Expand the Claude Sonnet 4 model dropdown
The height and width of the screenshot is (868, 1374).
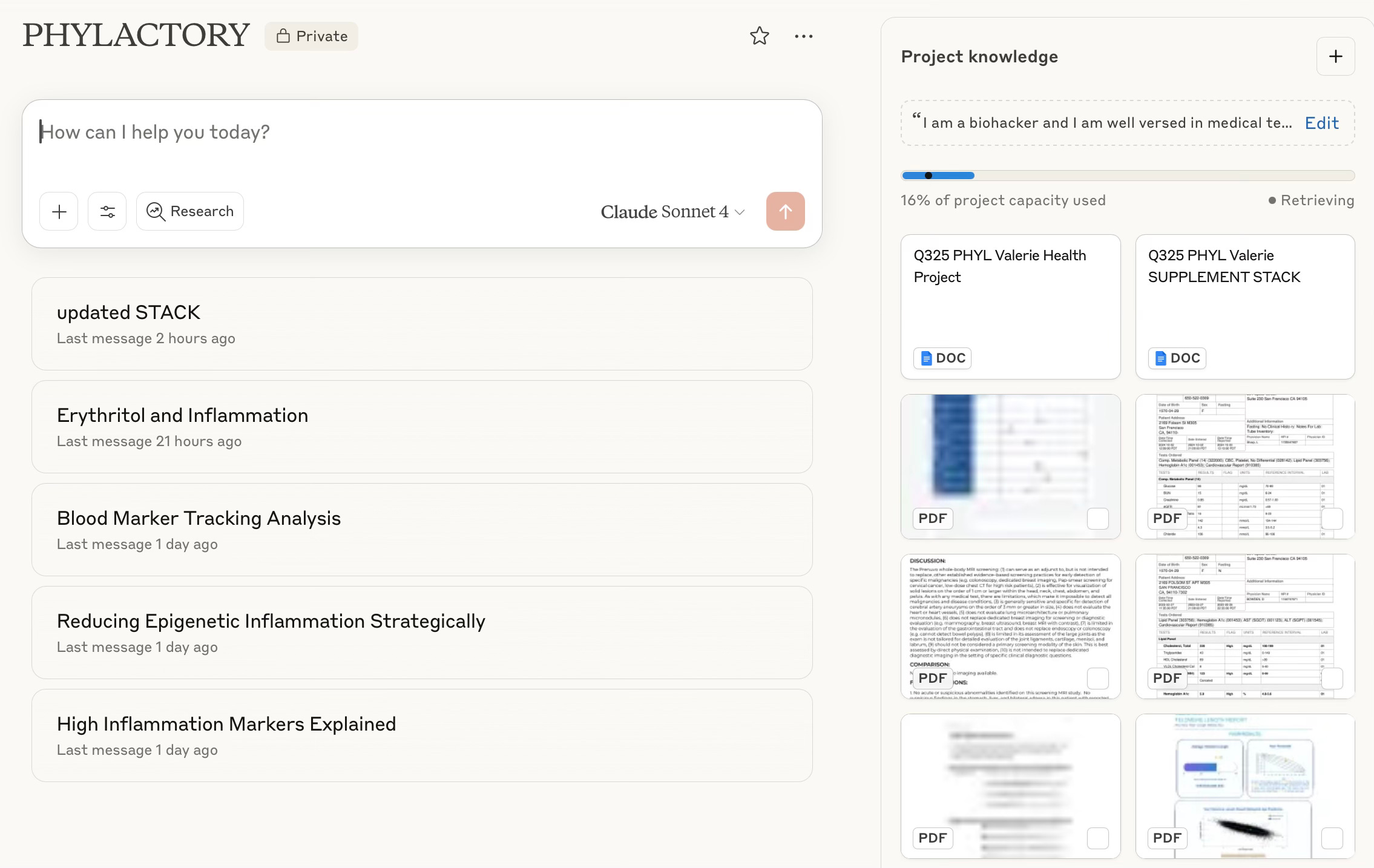[672, 212]
